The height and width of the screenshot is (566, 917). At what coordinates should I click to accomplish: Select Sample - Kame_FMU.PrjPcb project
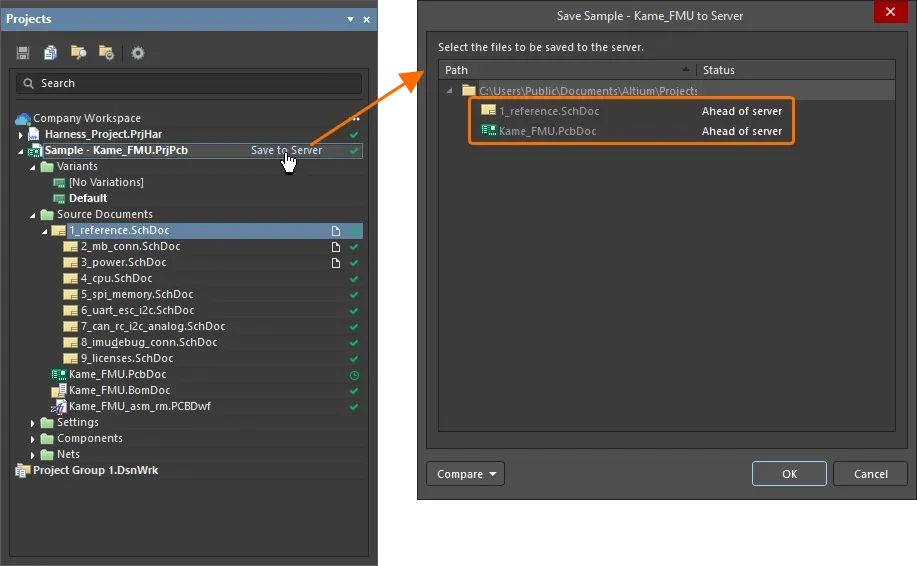coord(116,150)
